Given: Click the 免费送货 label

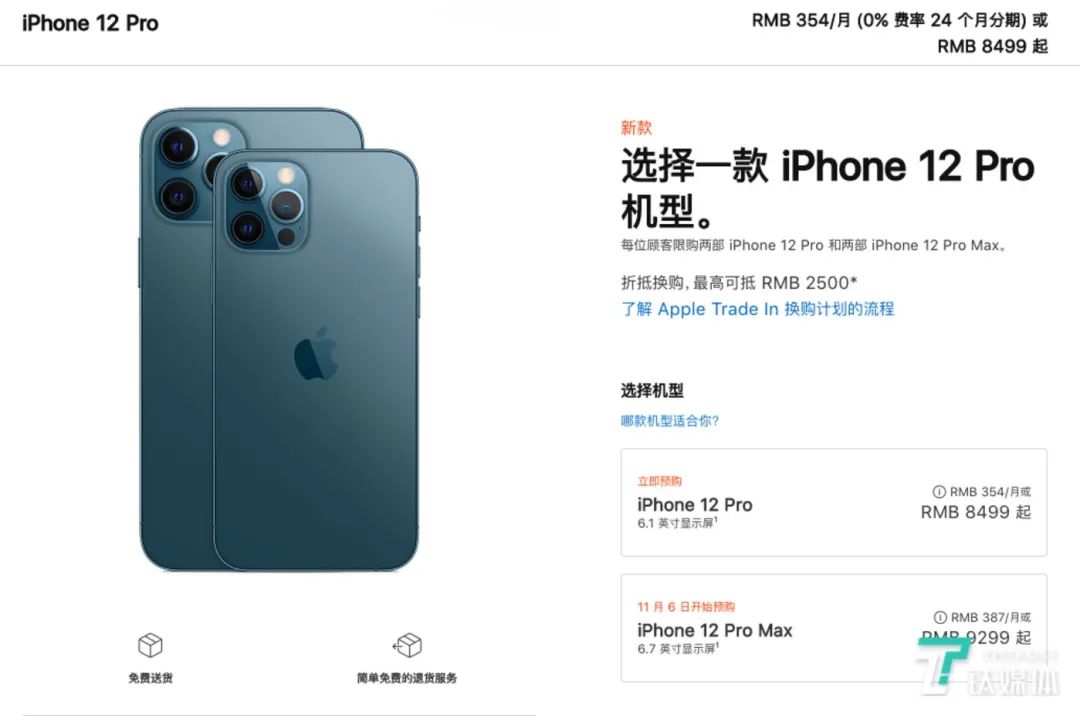Looking at the screenshot, I should click(x=150, y=678).
